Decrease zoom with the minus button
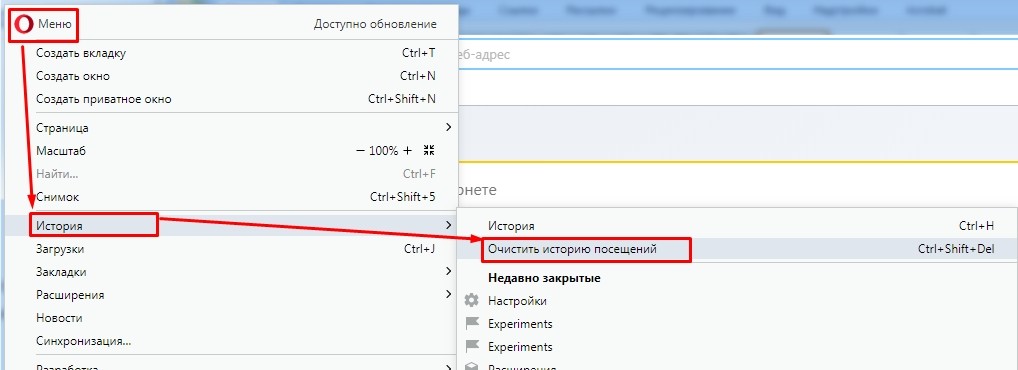Viewport: 1018px width, 370px height. (360, 151)
